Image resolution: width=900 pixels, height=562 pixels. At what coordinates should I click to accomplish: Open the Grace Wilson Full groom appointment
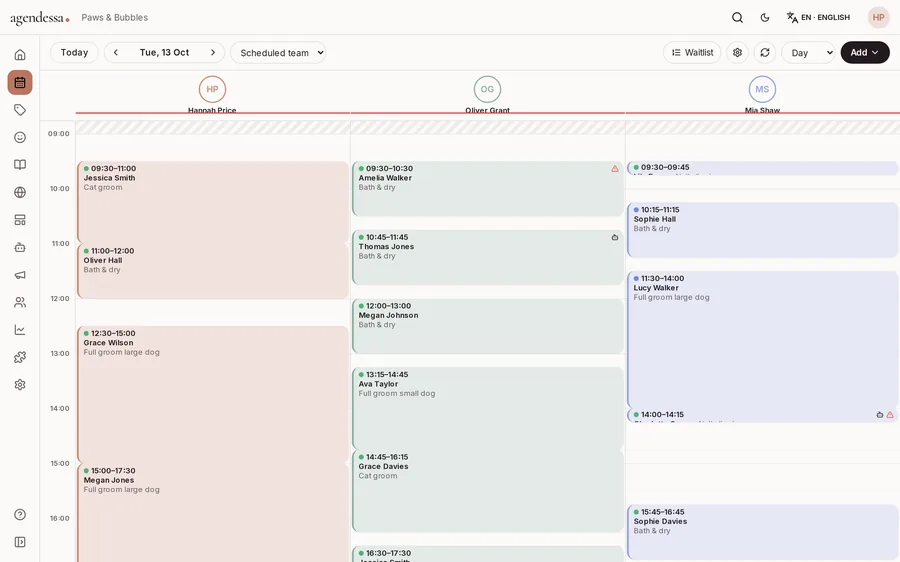pos(212,394)
